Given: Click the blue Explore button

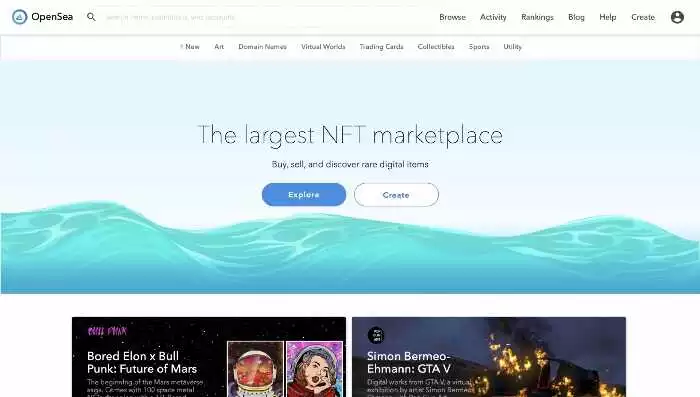Looking at the screenshot, I should click(x=304, y=195).
